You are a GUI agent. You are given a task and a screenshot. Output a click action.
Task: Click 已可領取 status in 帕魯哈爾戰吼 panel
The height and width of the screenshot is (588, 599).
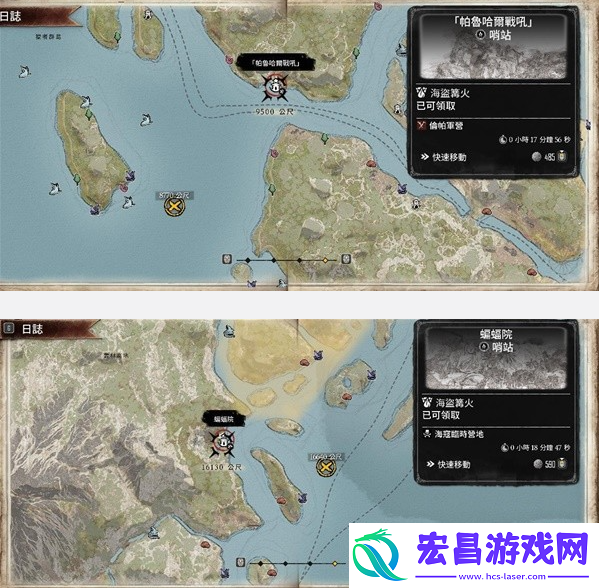[436, 106]
